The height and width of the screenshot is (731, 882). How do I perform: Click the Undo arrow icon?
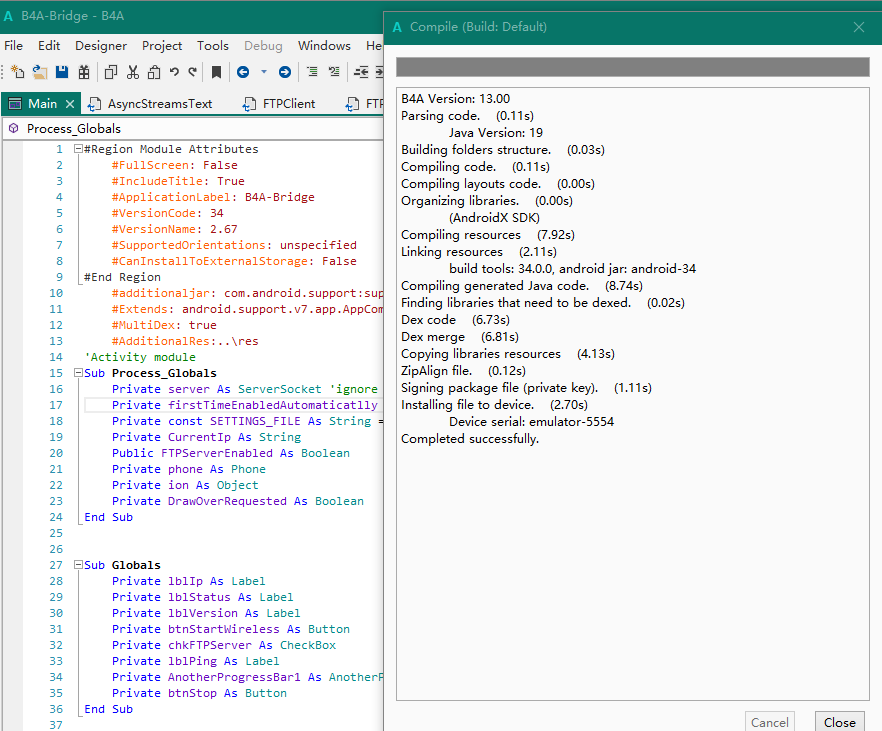pos(174,72)
